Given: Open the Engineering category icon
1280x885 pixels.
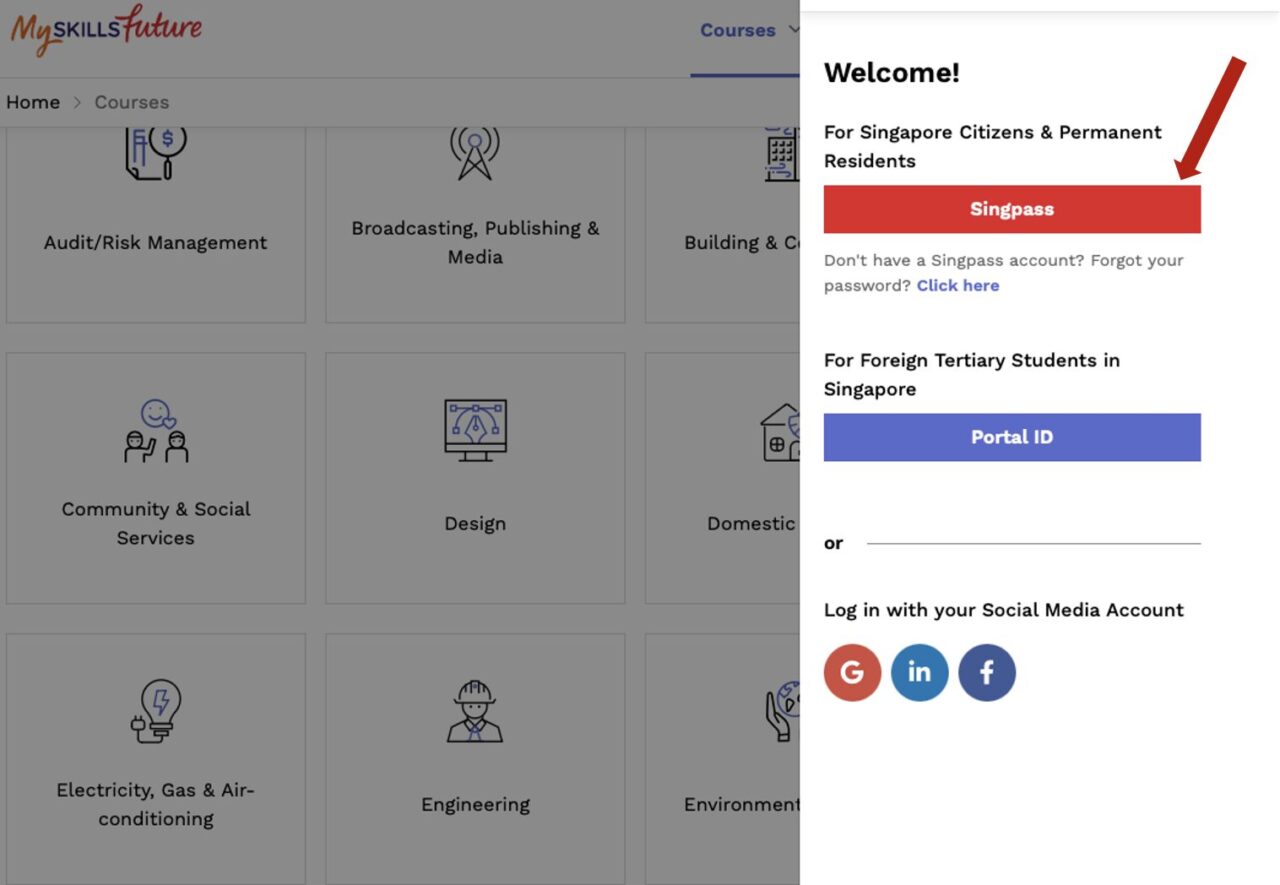Looking at the screenshot, I should point(475,711).
